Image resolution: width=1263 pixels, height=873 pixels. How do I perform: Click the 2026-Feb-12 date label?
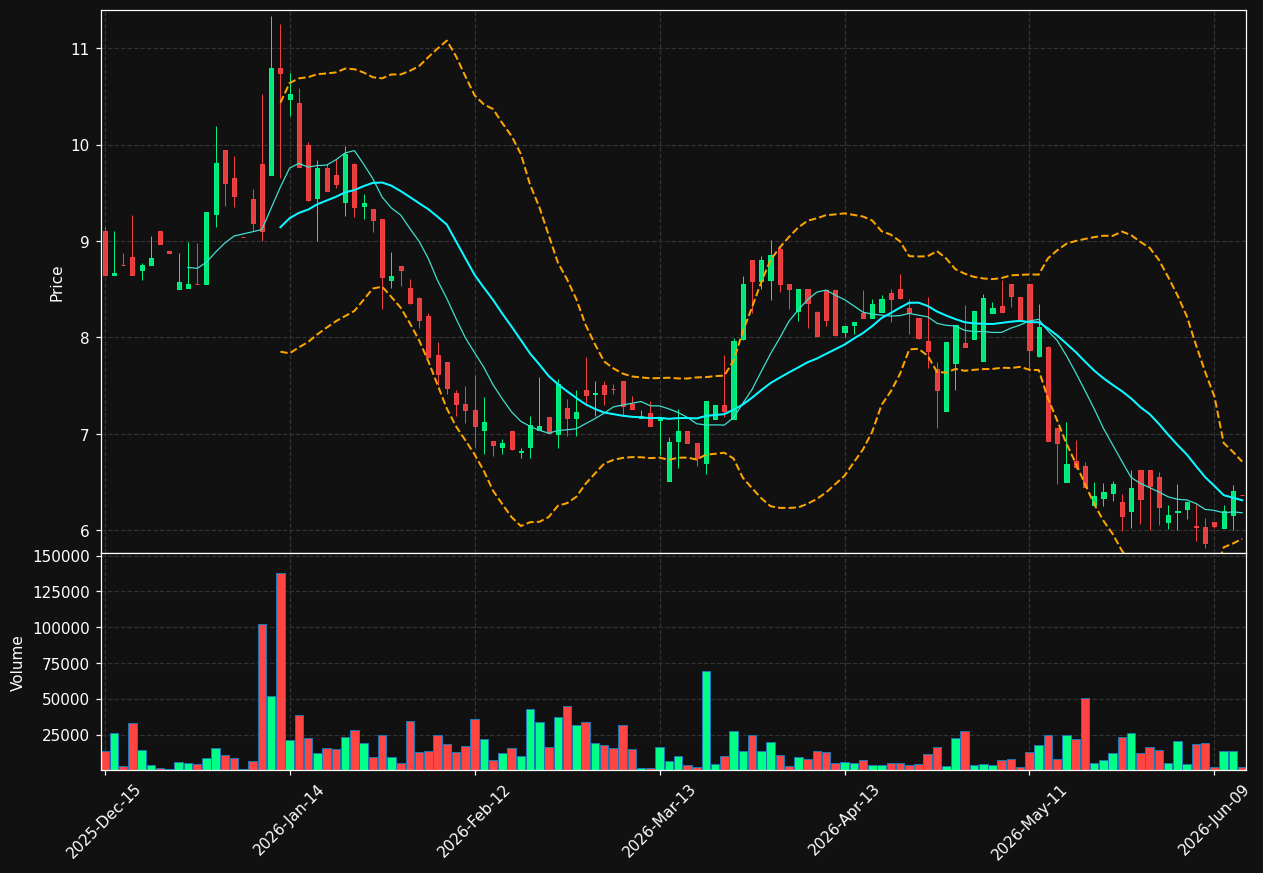point(474,821)
